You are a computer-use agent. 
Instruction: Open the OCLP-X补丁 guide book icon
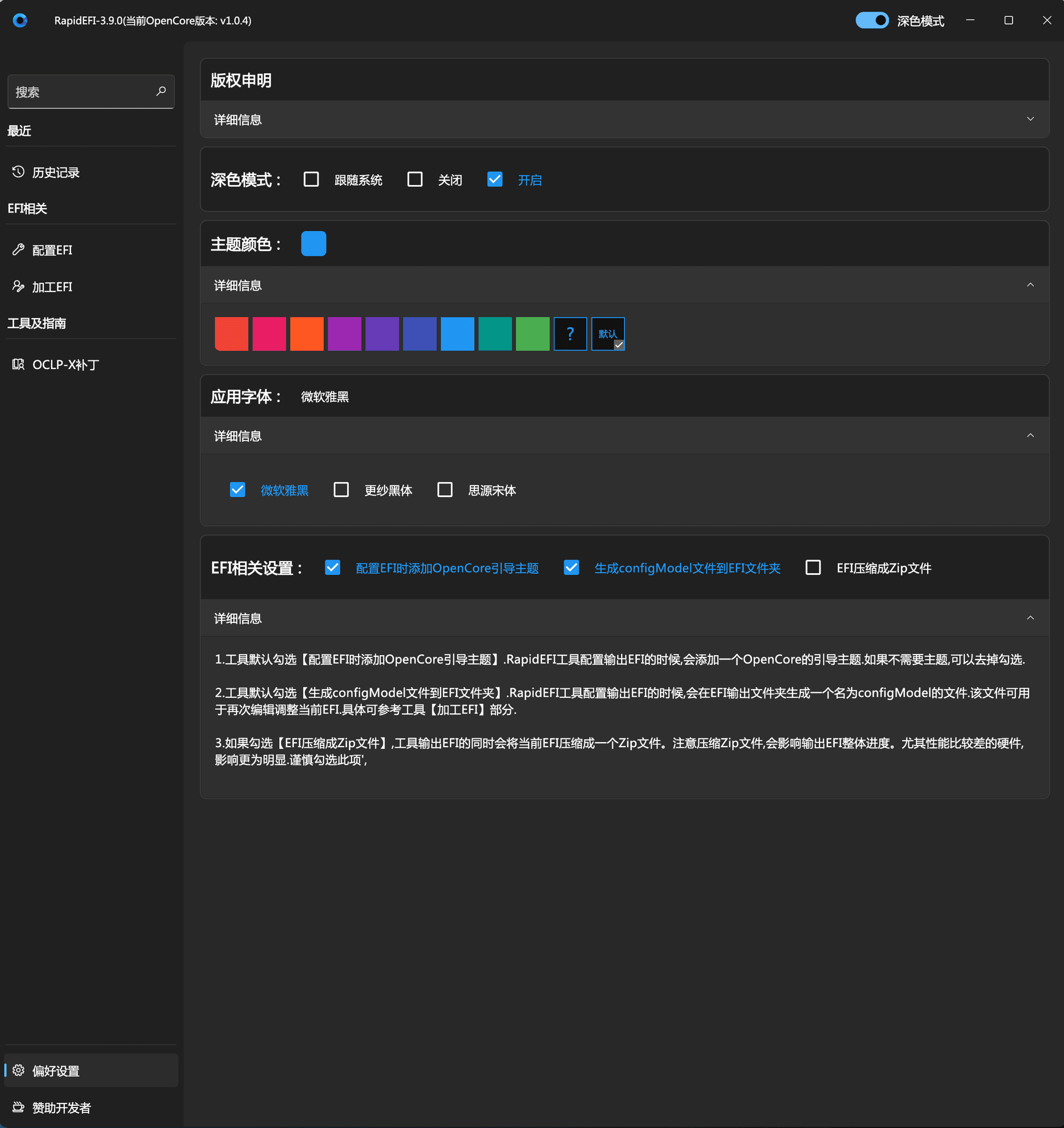click(x=18, y=364)
